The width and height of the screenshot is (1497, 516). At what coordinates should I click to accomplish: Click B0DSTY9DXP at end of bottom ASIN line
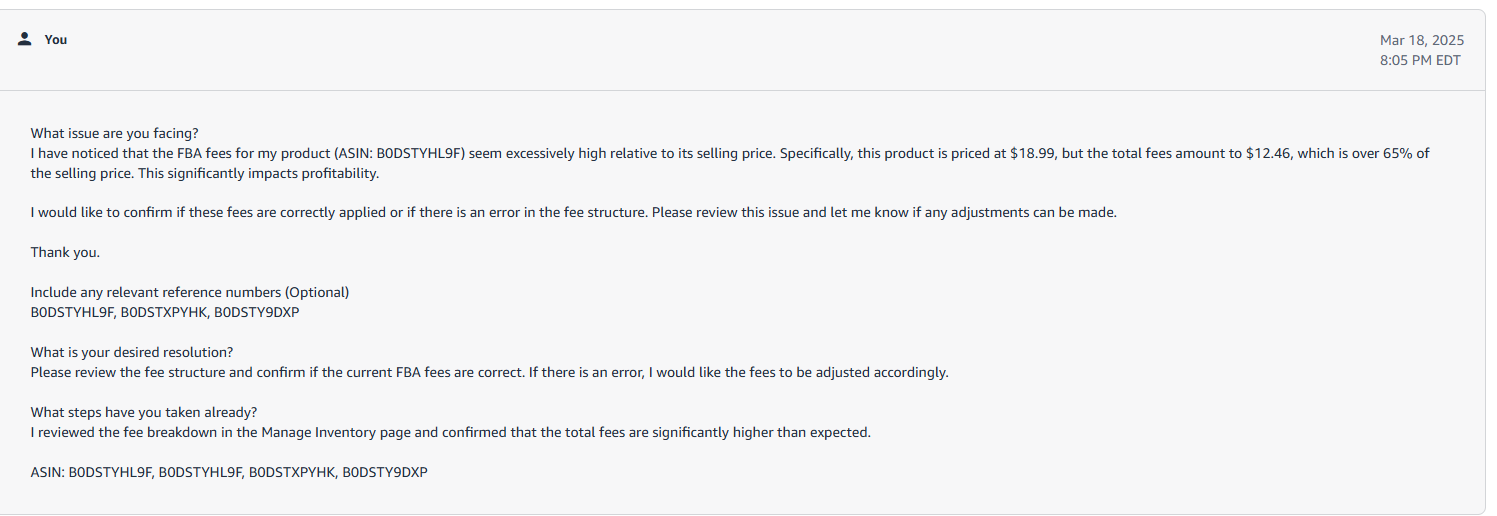385,472
